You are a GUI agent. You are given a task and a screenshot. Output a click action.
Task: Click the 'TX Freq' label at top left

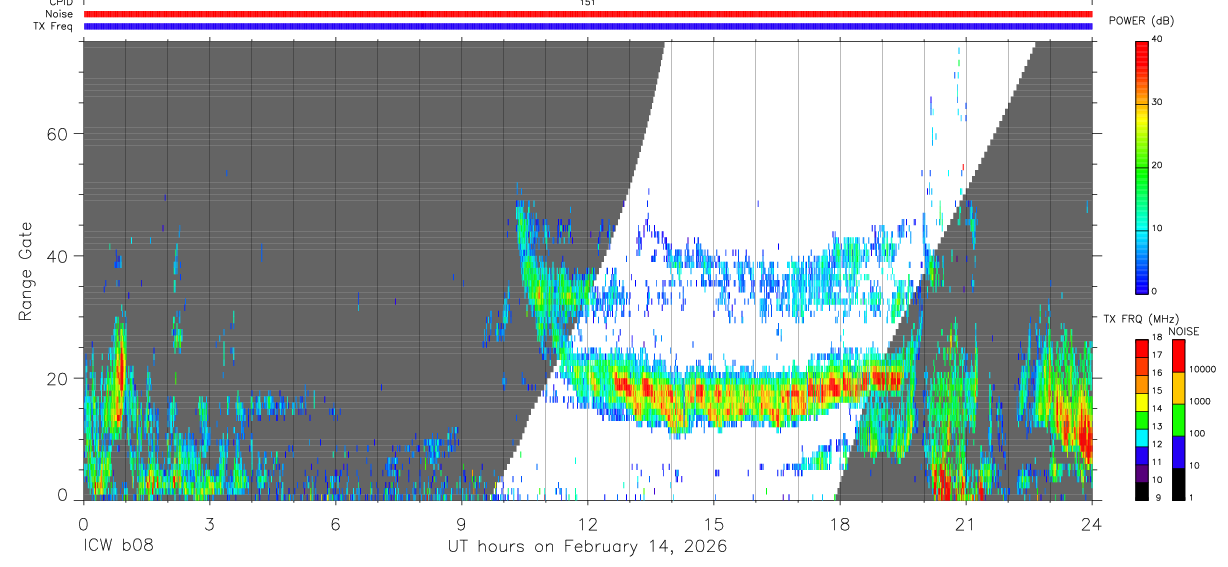(53, 26)
